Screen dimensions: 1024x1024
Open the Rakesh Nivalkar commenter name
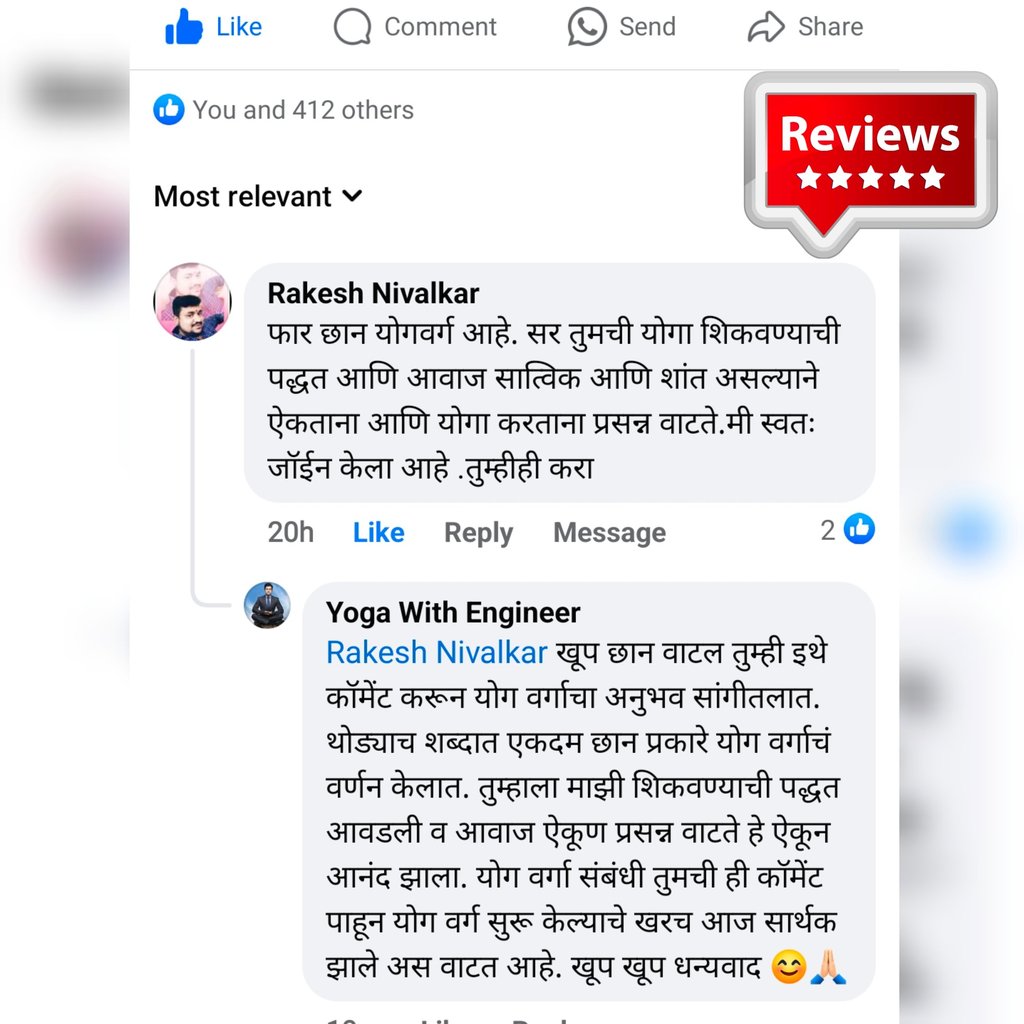point(373,293)
